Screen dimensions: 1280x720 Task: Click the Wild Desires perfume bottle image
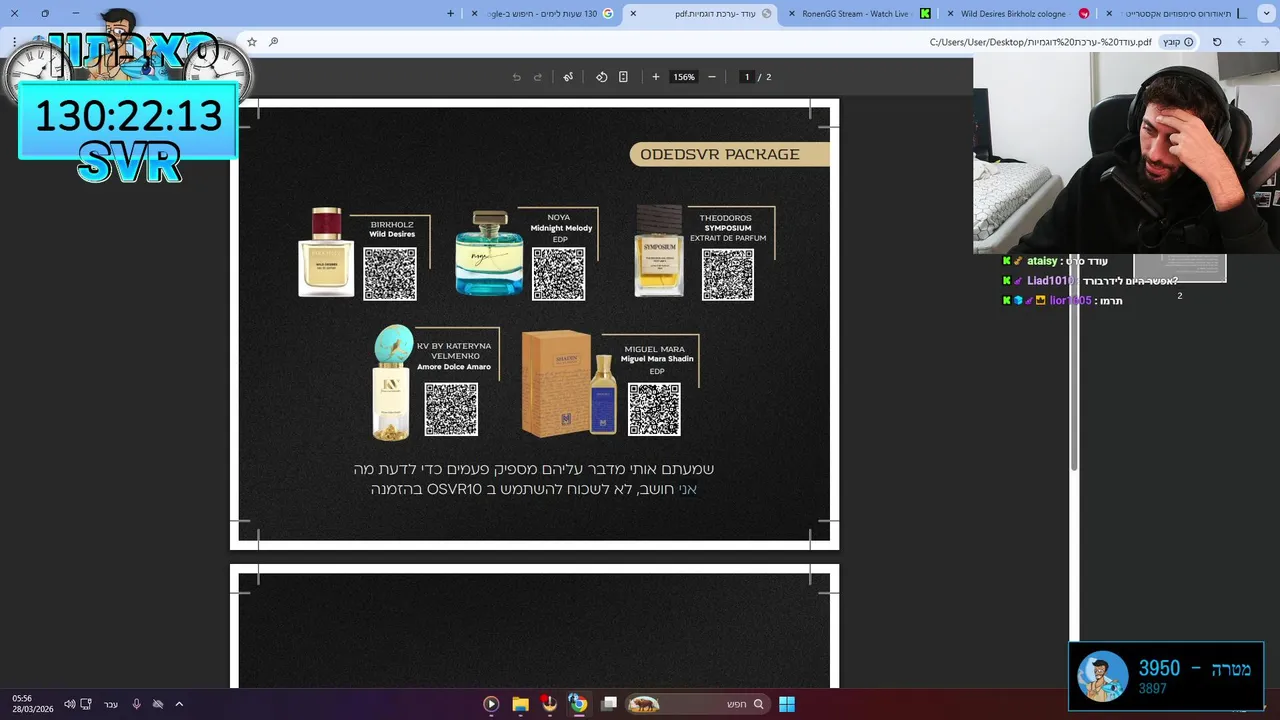(x=326, y=252)
